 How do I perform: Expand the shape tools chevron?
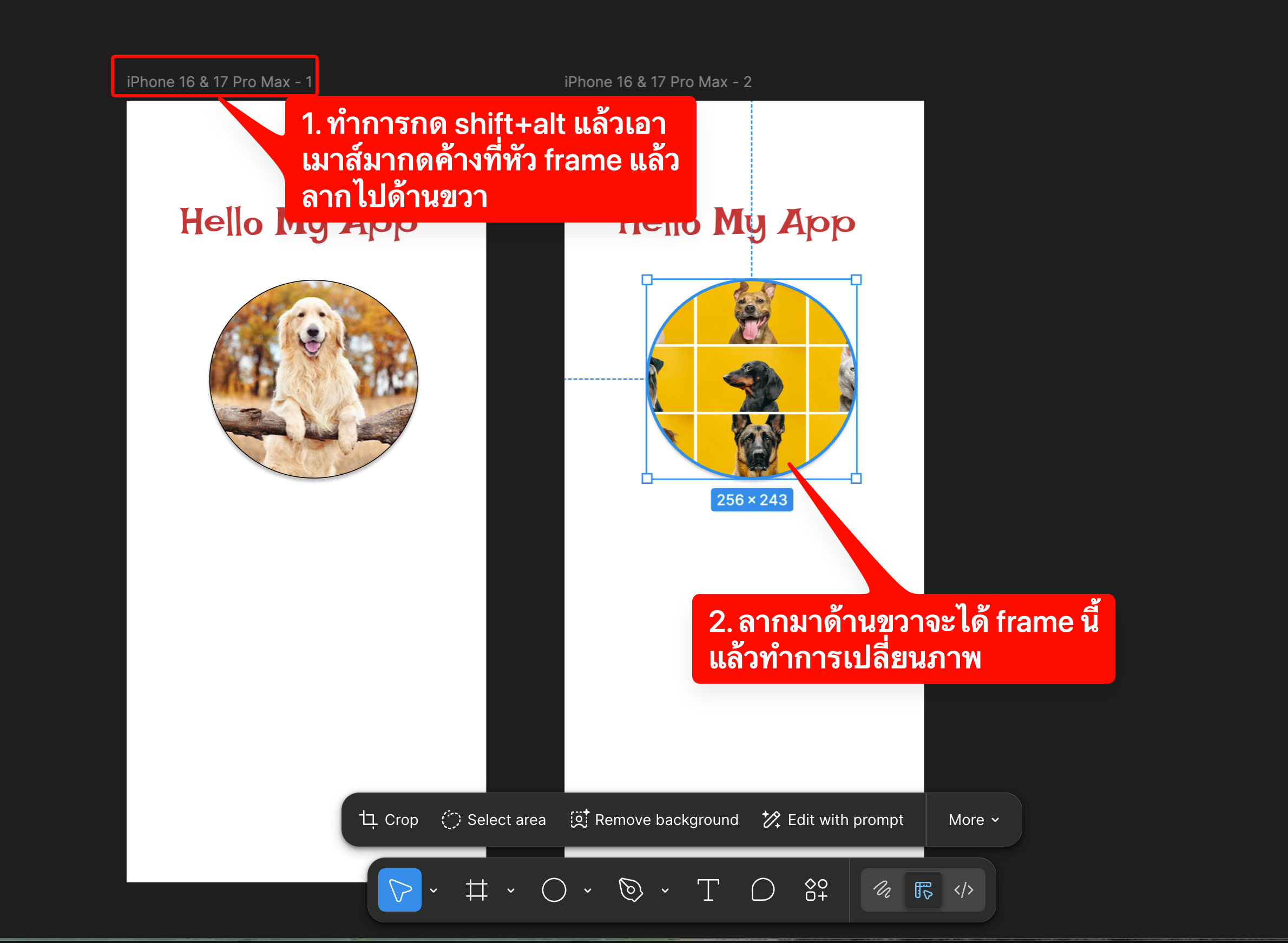coord(588,890)
